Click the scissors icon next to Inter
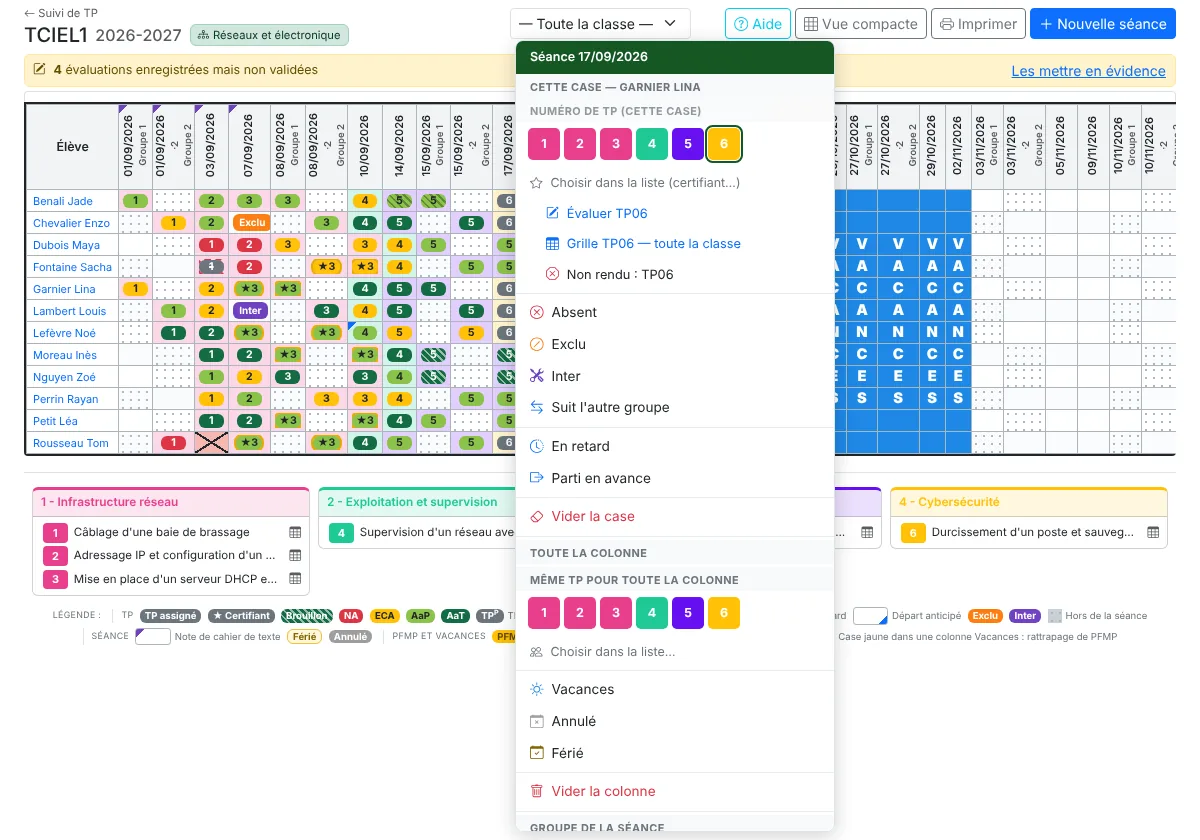 [x=536, y=376]
